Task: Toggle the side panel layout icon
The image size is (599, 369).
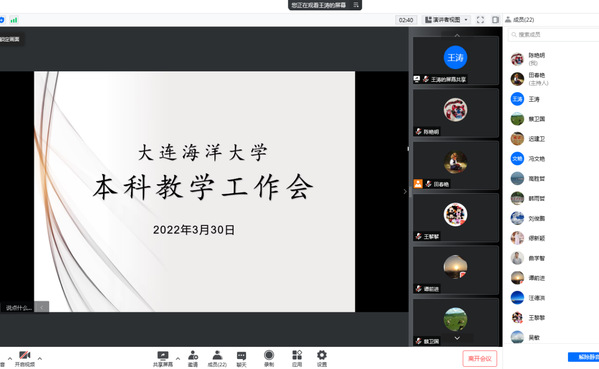Action: [495, 20]
